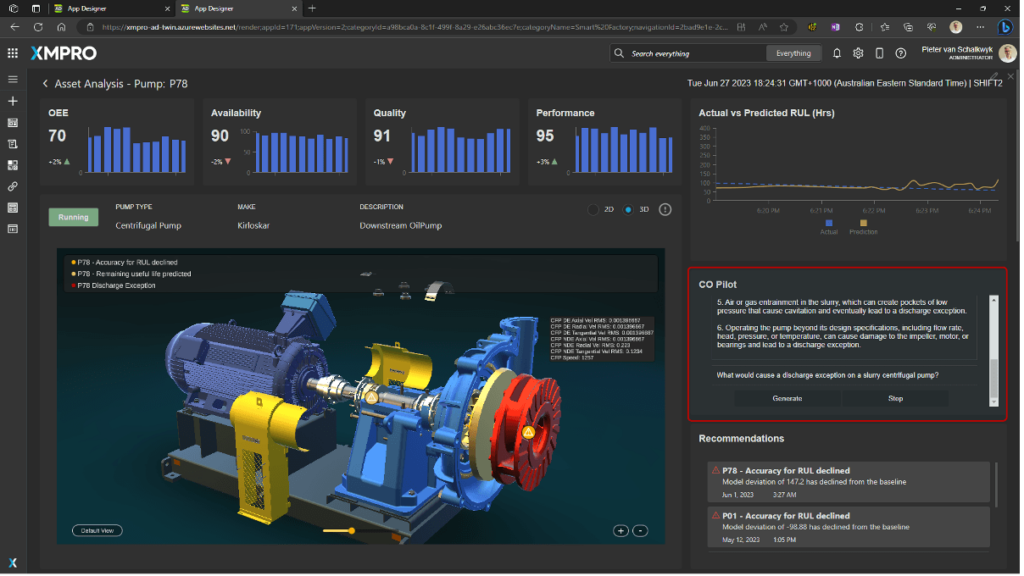Select the 2D view radio button
The height and width of the screenshot is (576, 1024).
click(x=593, y=210)
